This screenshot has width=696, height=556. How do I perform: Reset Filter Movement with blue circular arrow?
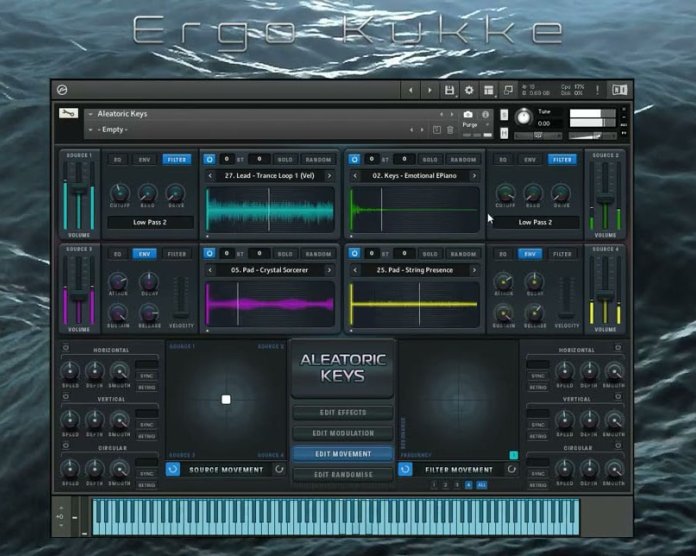pyautogui.click(x=405, y=469)
